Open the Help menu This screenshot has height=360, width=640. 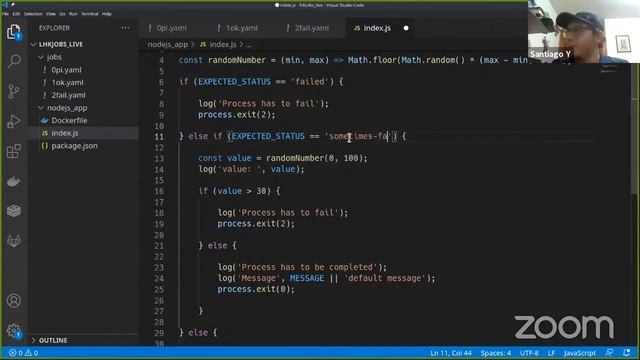pos(107,14)
